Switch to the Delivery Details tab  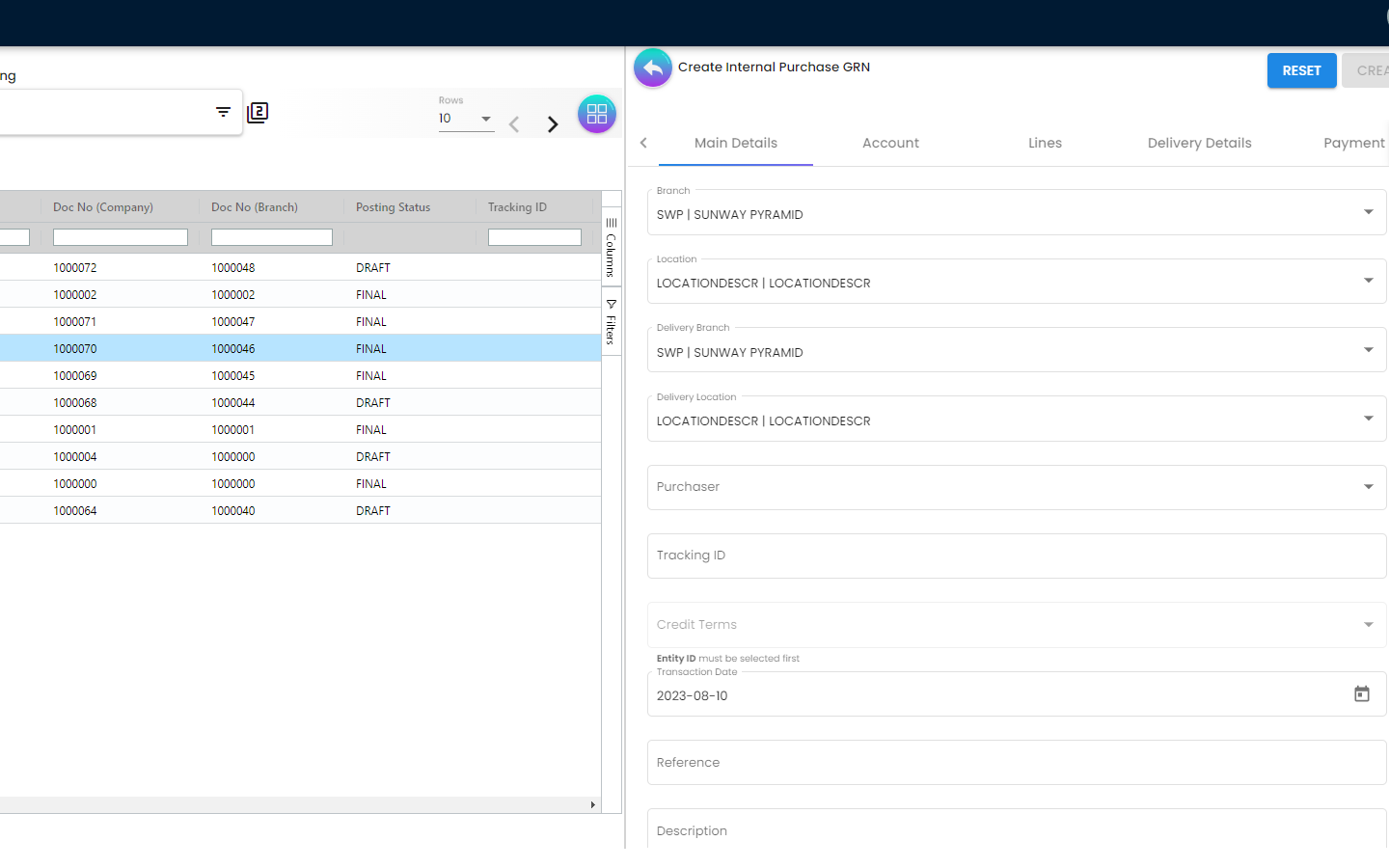pyautogui.click(x=1199, y=143)
